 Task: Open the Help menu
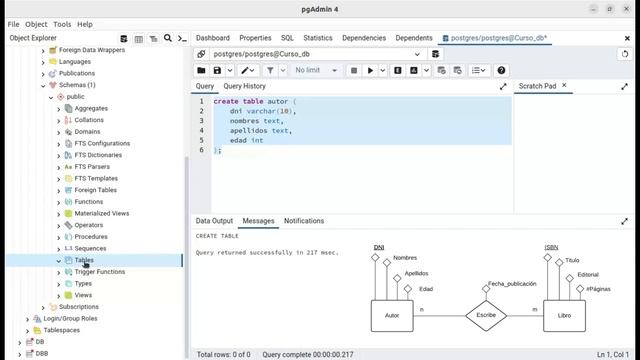85,24
